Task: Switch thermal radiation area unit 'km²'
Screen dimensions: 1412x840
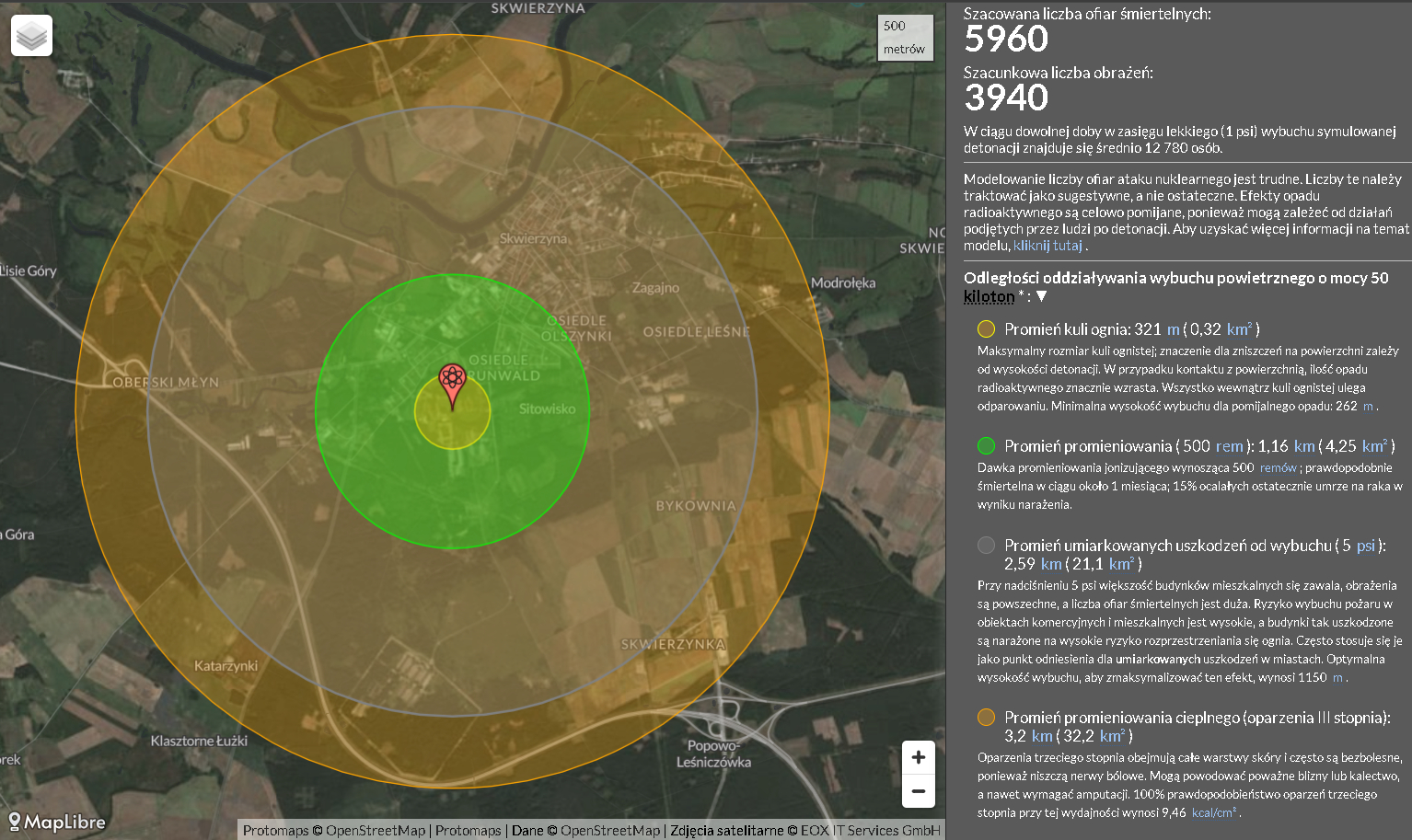Action: click(1112, 736)
